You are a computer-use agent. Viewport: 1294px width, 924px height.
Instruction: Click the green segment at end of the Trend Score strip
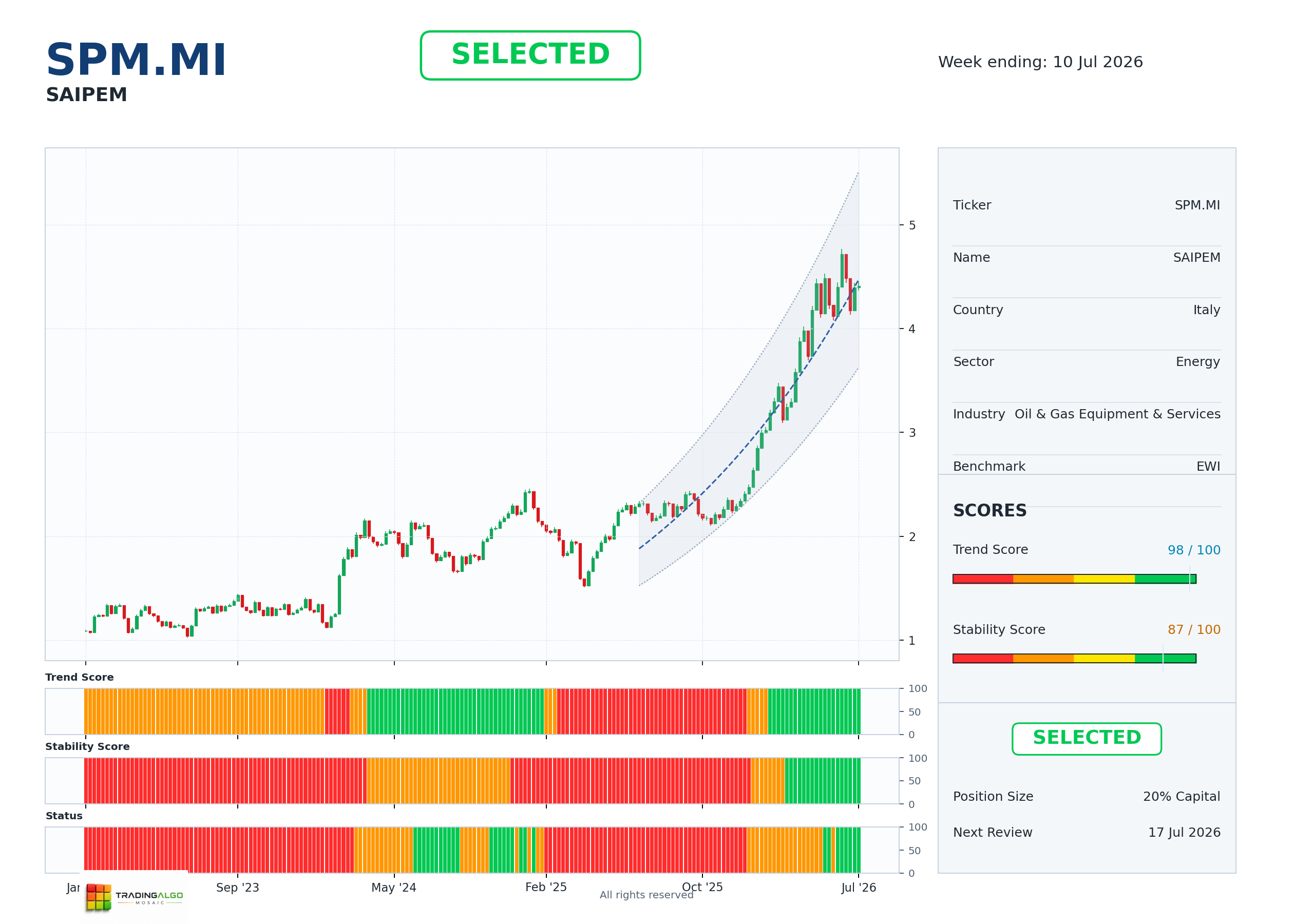pyautogui.click(x=814, y=711)
